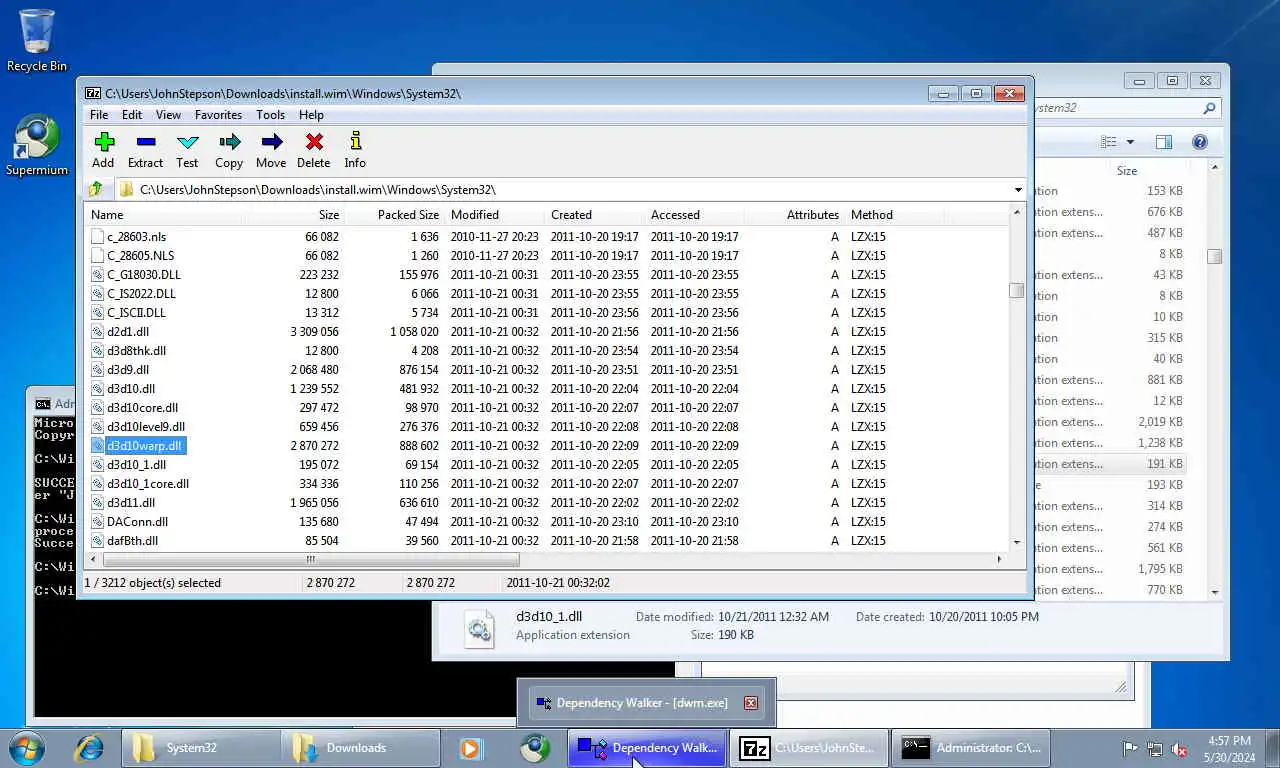Screen dimensions: 1280x768
Task: Click the file icon beside d3d9.dll
Action: [x=97, y=370]
